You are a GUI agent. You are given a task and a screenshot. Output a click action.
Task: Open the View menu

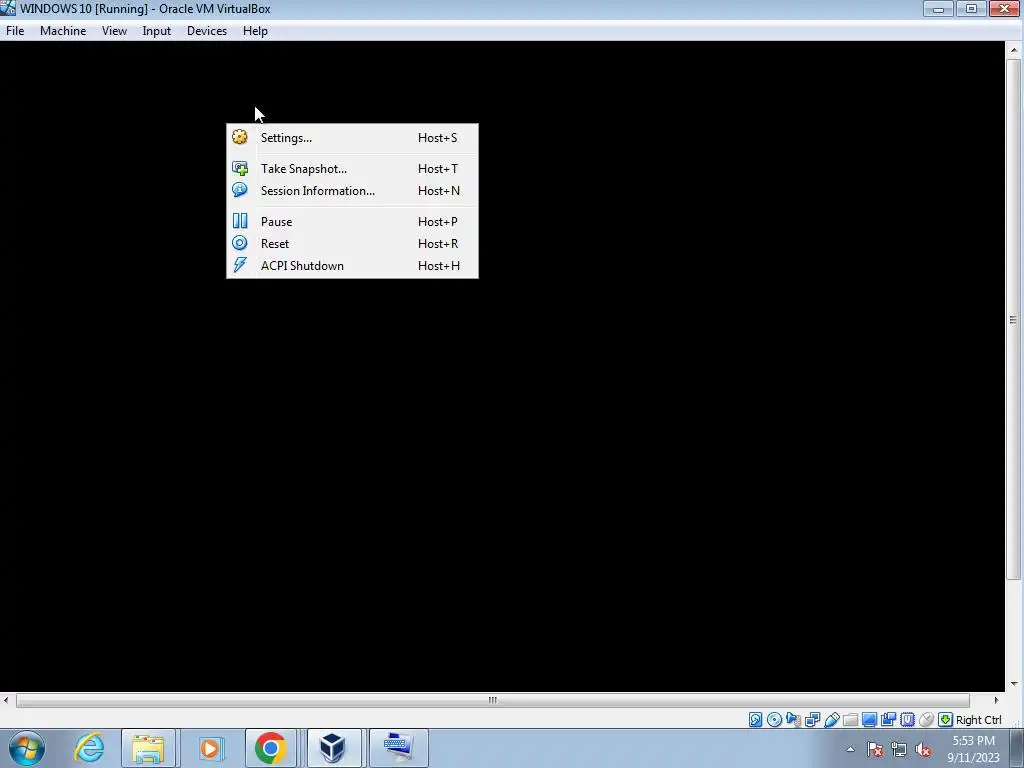pyautogui.click(x=114, y=31)
